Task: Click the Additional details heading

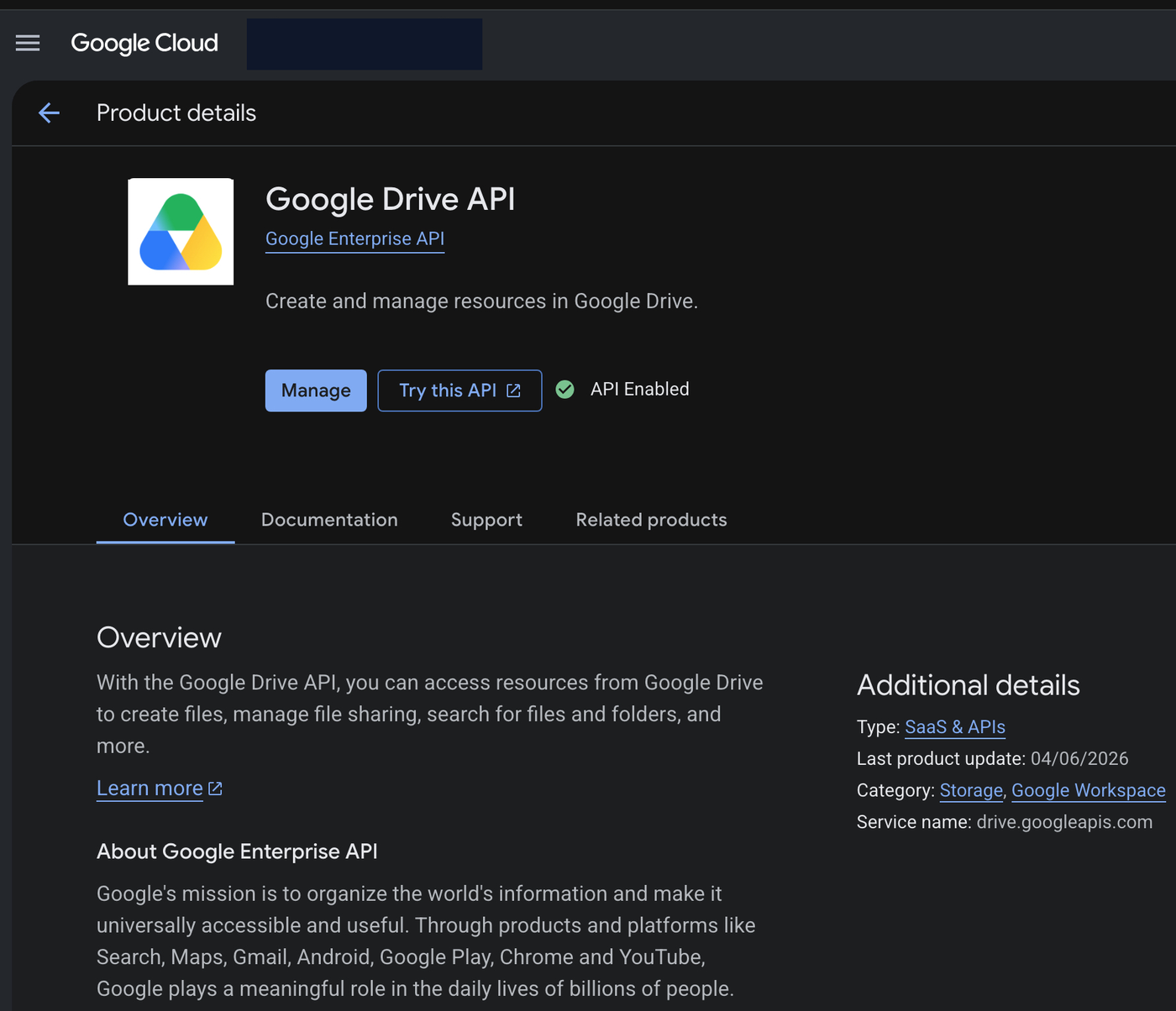Action: click(969, 685)
